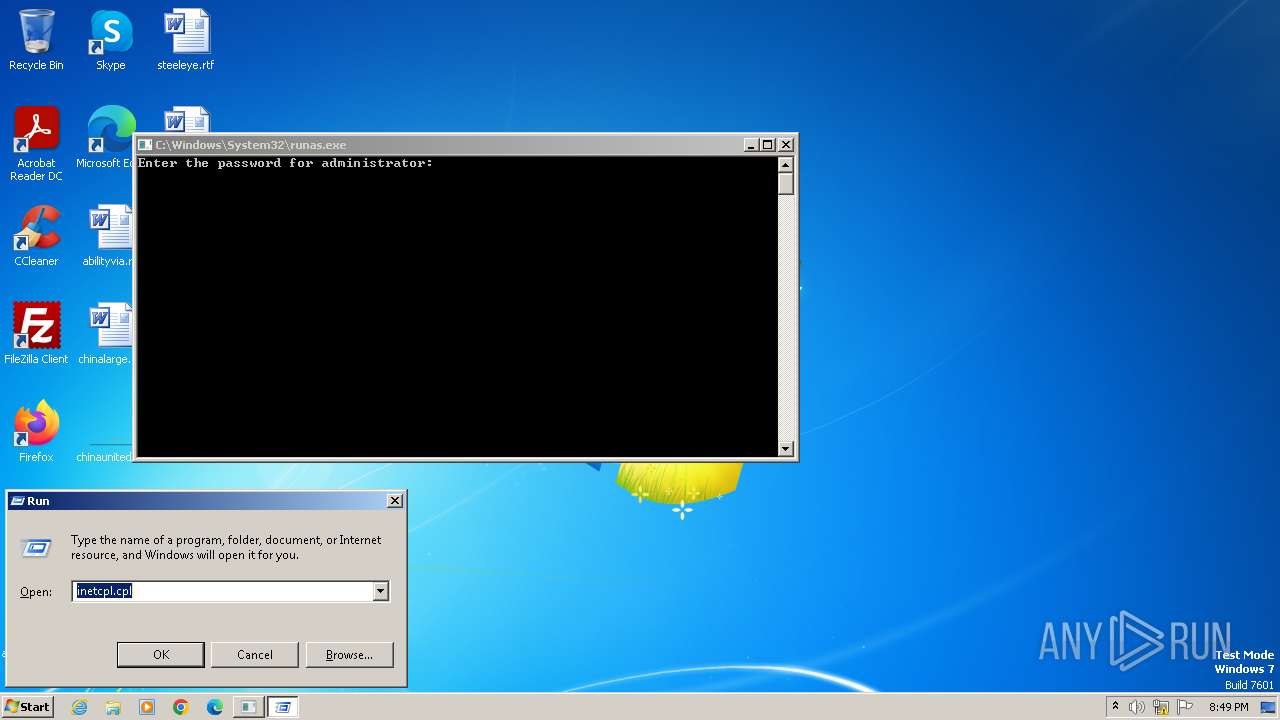The height and width of the screenshot is (720, 1280).
Task: Click the Show desktop button
Action: click(x=1269, y=707)
